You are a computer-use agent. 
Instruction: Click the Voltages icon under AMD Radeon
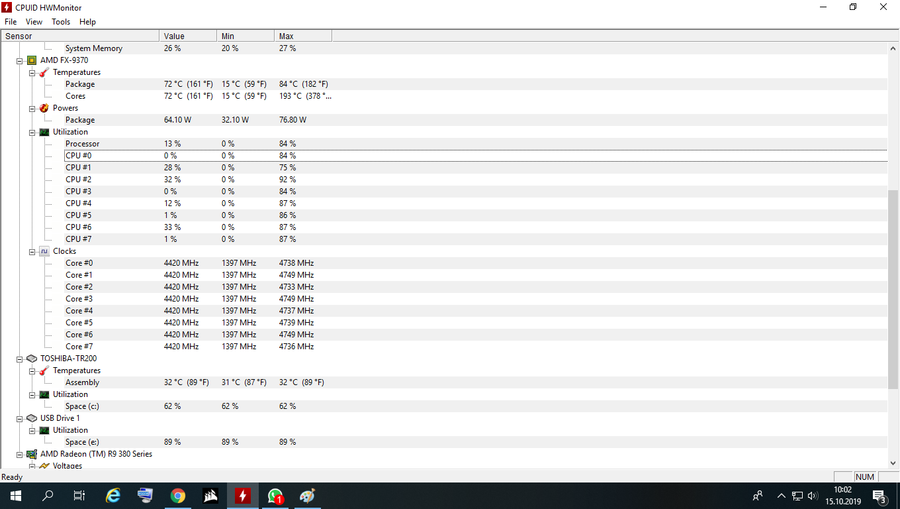[x=44, y=466]
